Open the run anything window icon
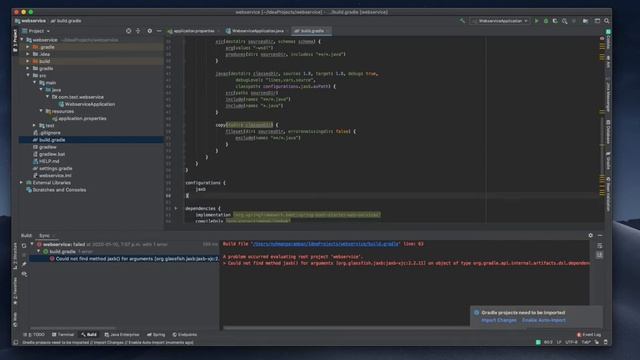640x360 pixels. (597, 21)
